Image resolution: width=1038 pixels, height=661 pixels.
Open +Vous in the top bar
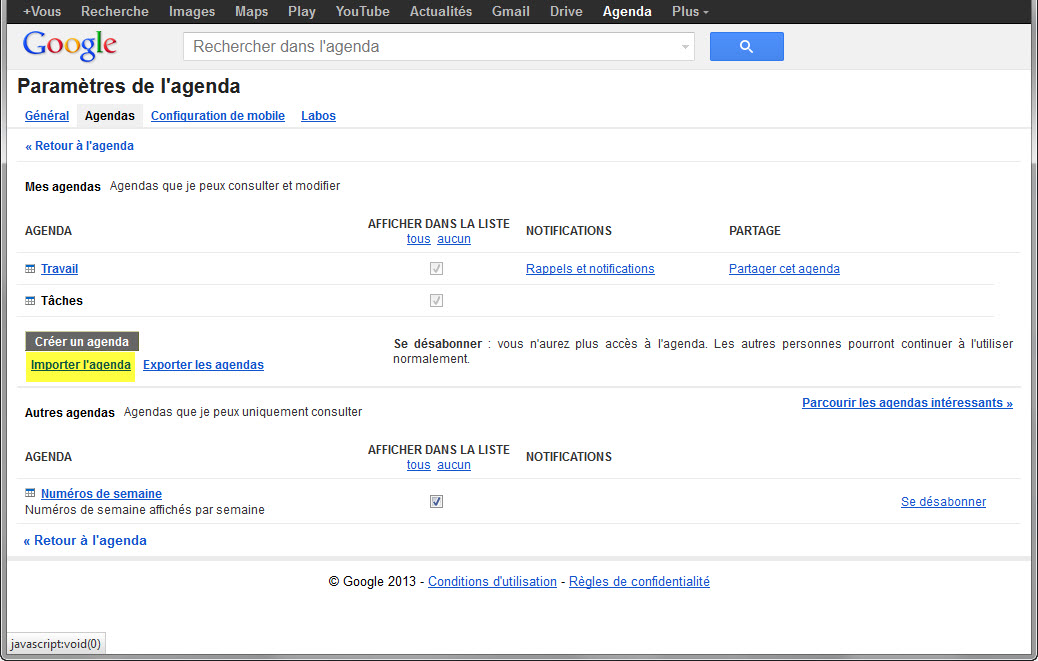point(42,11)
